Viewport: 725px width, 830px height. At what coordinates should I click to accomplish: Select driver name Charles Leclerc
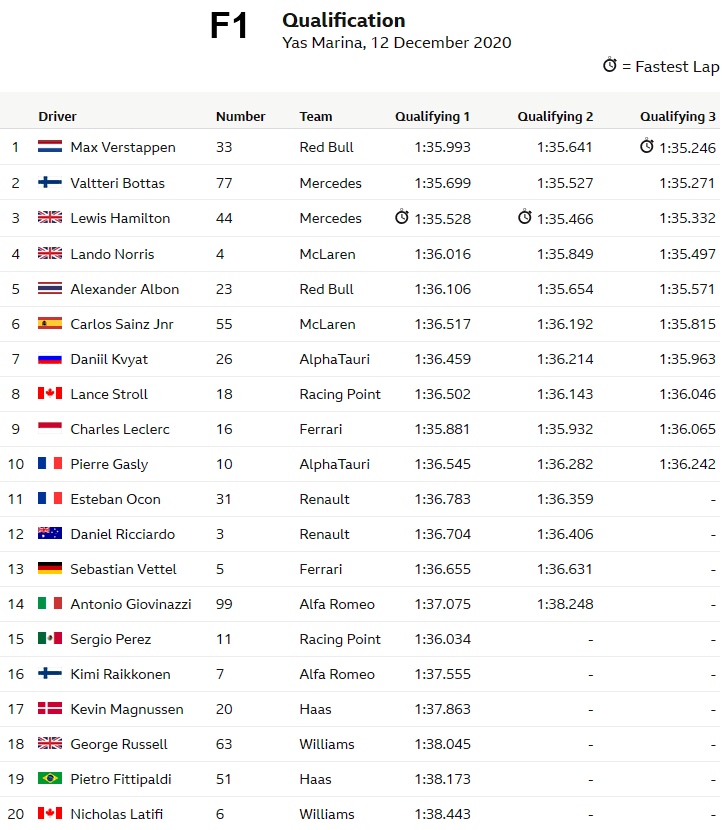120,429
